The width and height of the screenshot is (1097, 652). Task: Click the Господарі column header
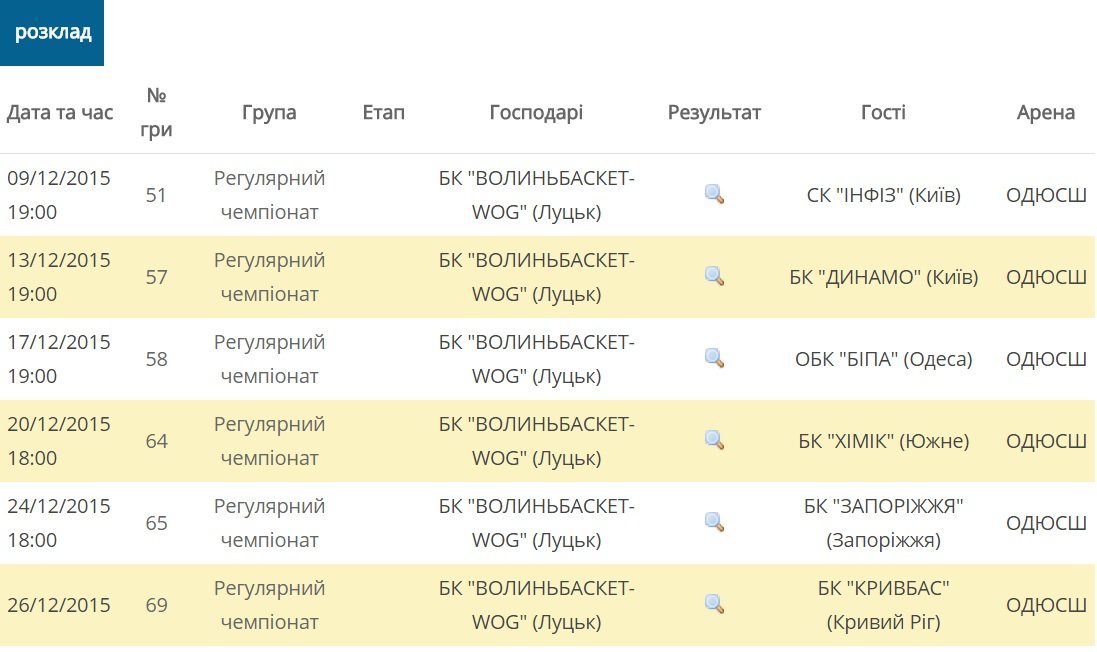tap(536, 112)
